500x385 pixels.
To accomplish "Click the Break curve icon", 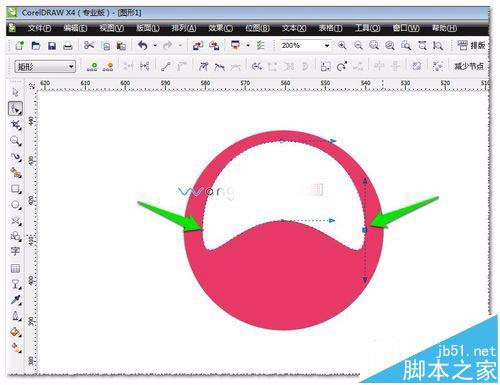I will tap(145, 66).
